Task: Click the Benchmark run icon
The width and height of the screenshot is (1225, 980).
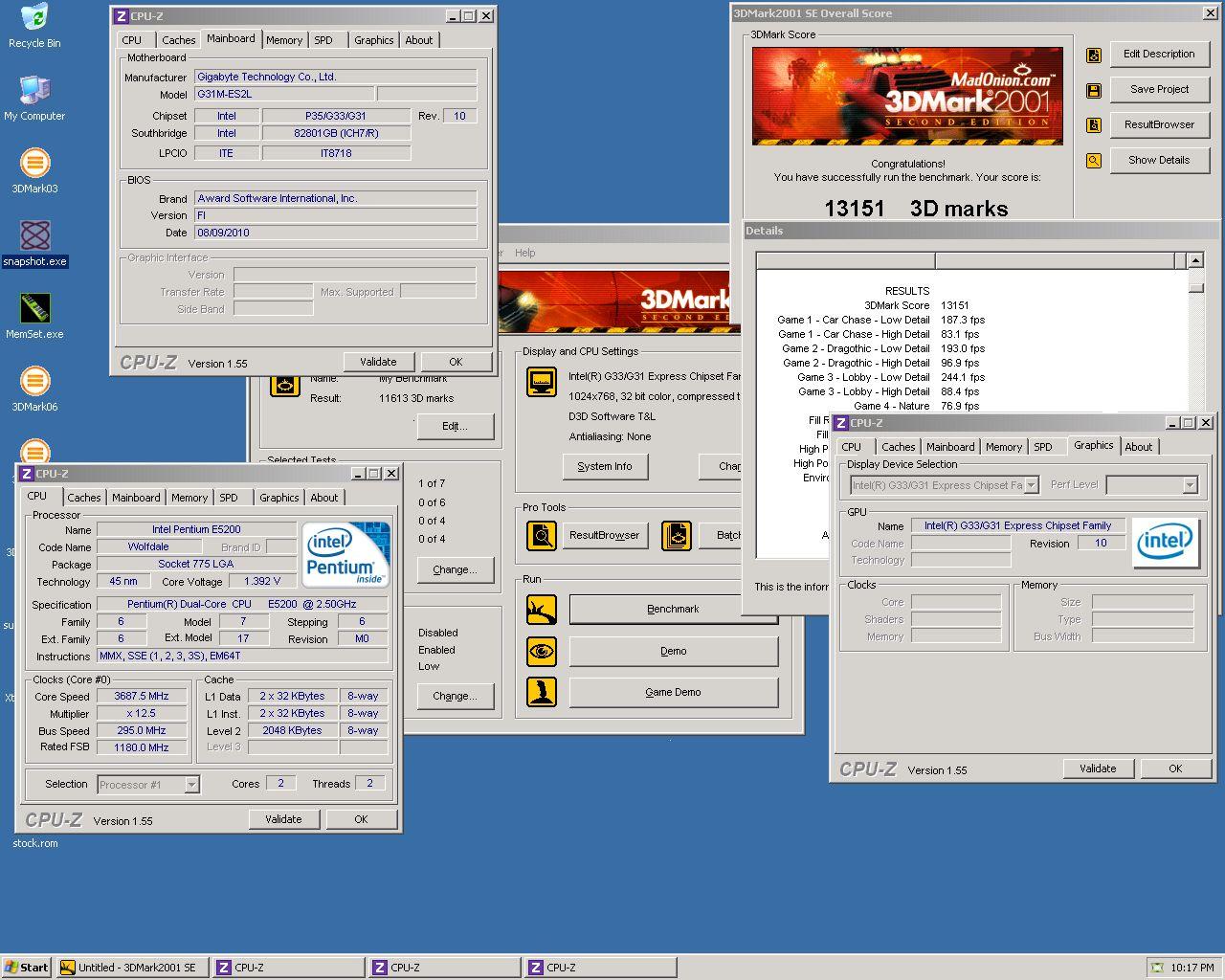Action: click(x=542, y=609)
